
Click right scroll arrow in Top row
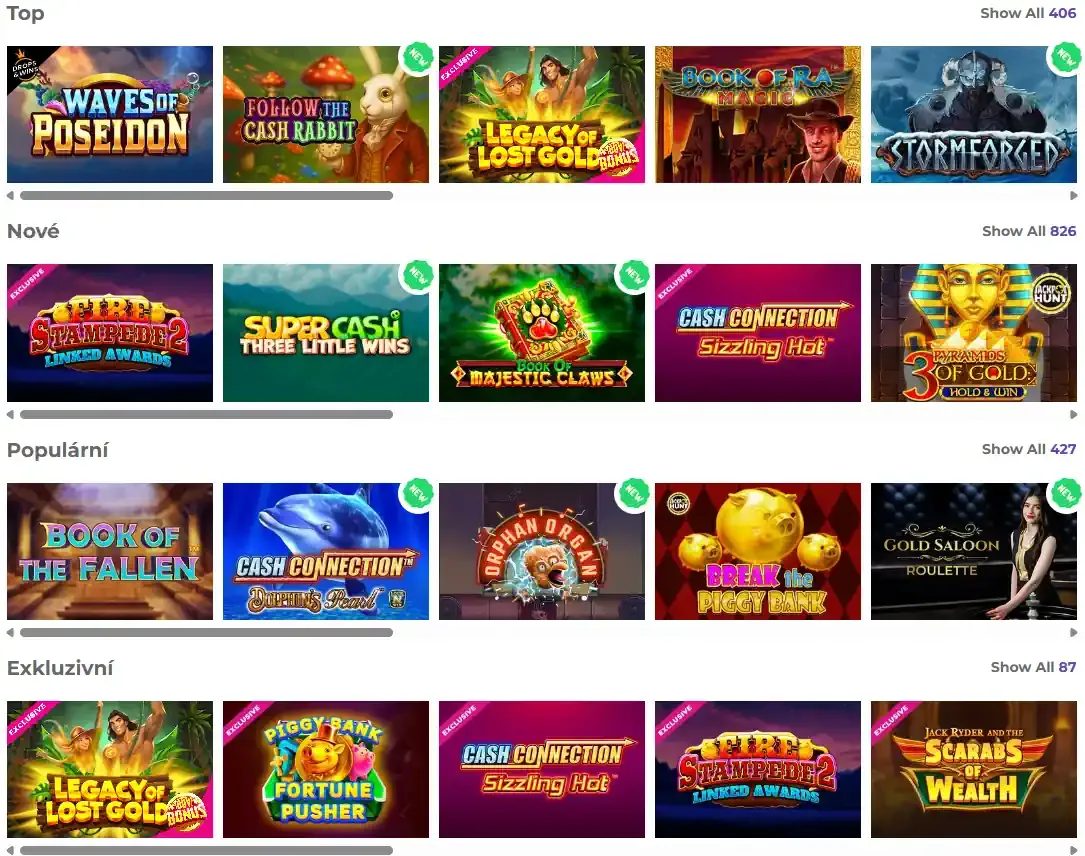point(1074,196)
